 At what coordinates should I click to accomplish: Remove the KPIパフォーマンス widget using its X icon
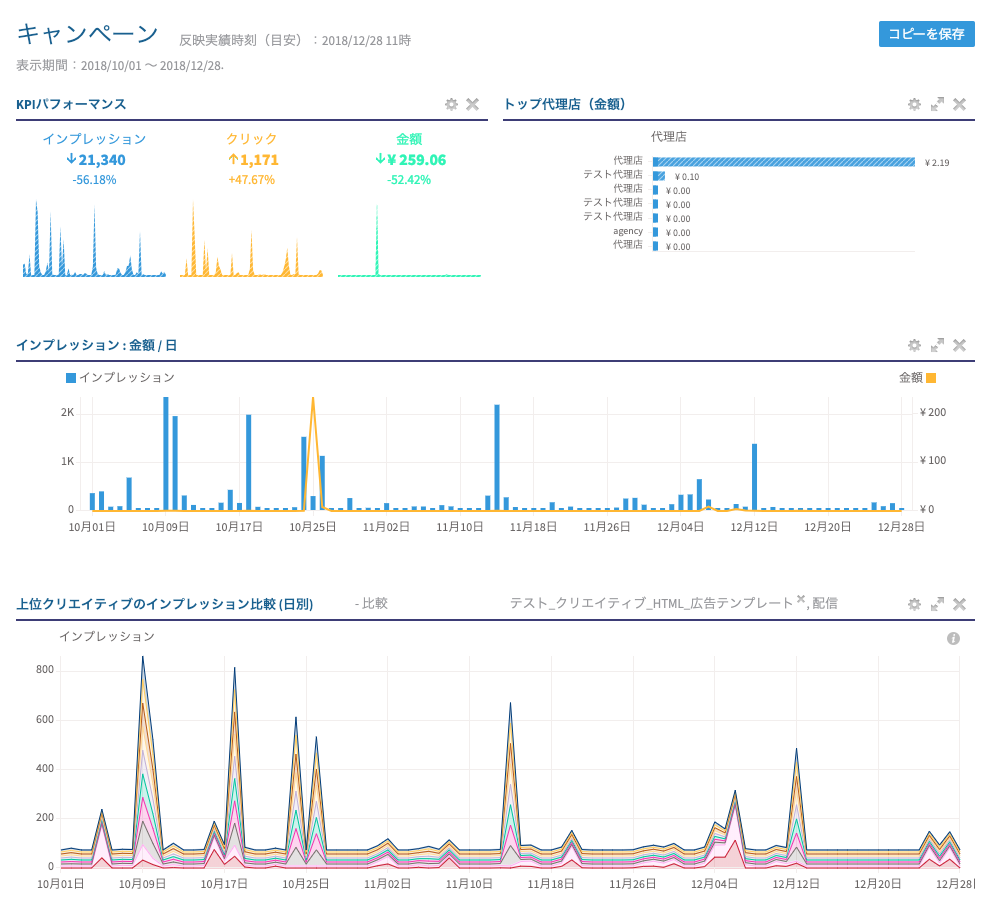pyautogui.click(x=473, y=104)
